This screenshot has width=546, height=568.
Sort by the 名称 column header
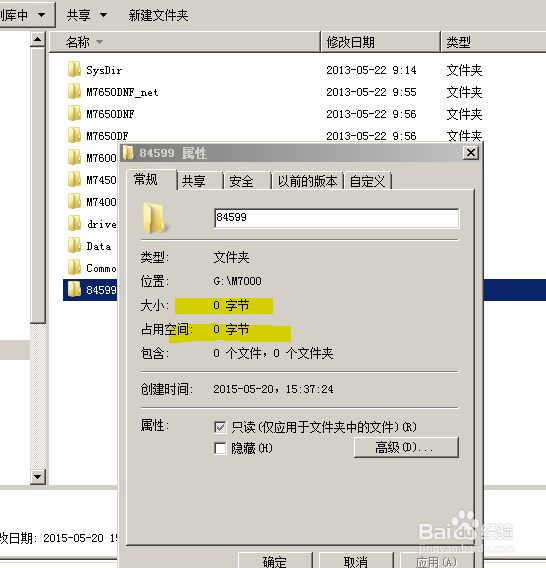coord(184,42)
